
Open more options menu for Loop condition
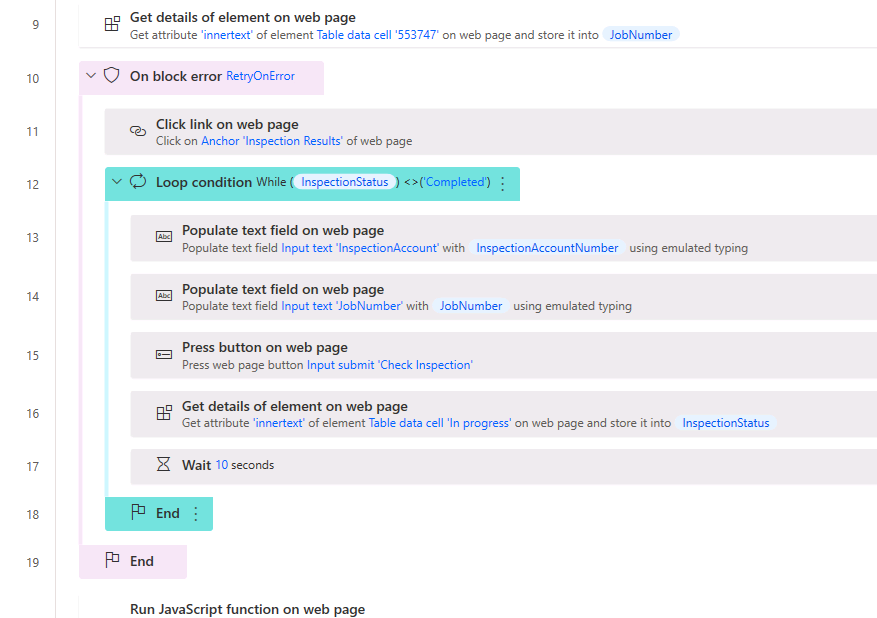[502, 183]
